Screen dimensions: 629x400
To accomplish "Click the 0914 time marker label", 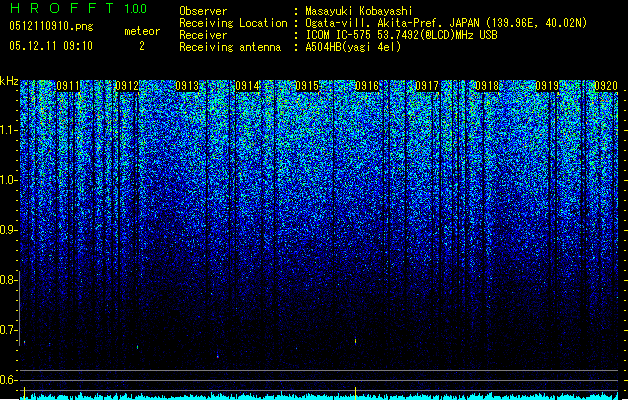I will tap(248, 86).
